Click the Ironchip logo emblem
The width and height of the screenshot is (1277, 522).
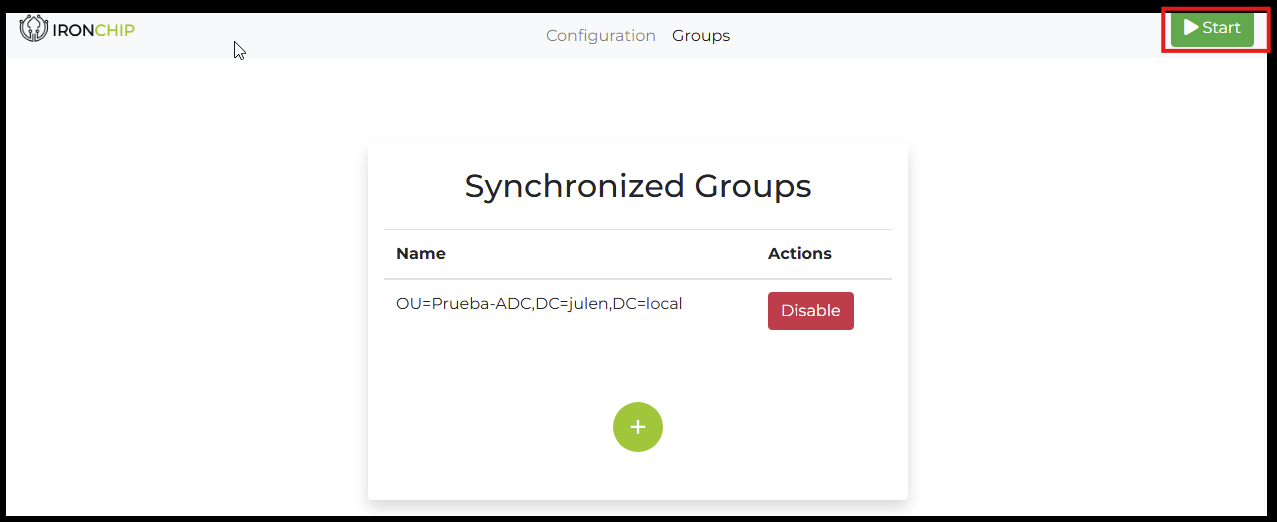pos(34,29)
